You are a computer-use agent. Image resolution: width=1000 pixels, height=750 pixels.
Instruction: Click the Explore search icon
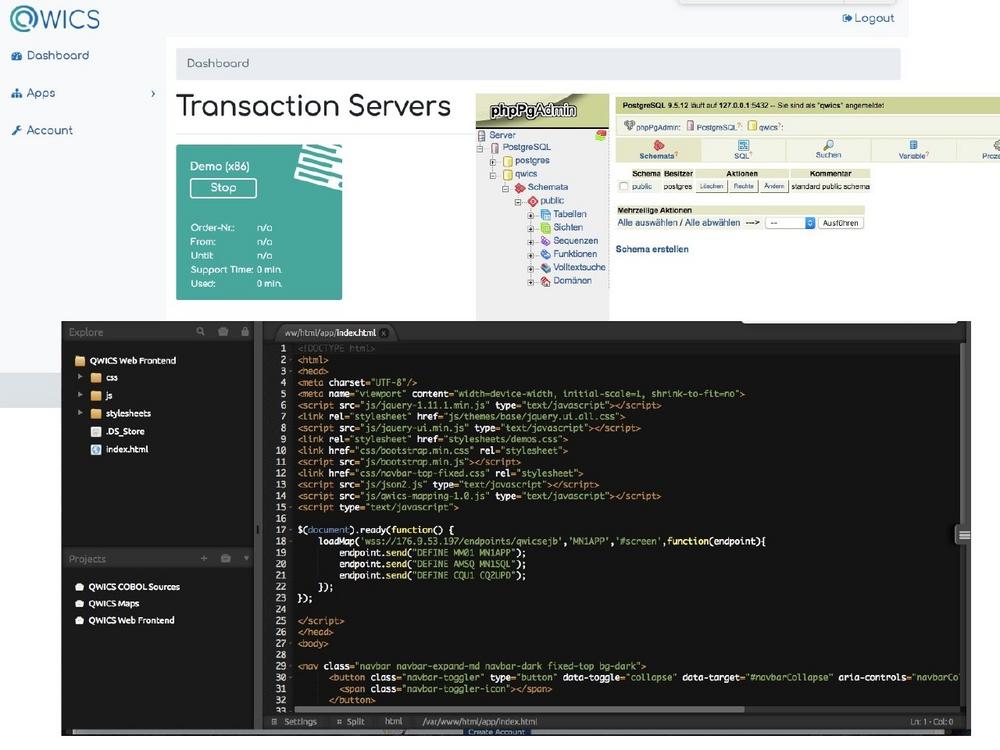click(x=201, y=332)
